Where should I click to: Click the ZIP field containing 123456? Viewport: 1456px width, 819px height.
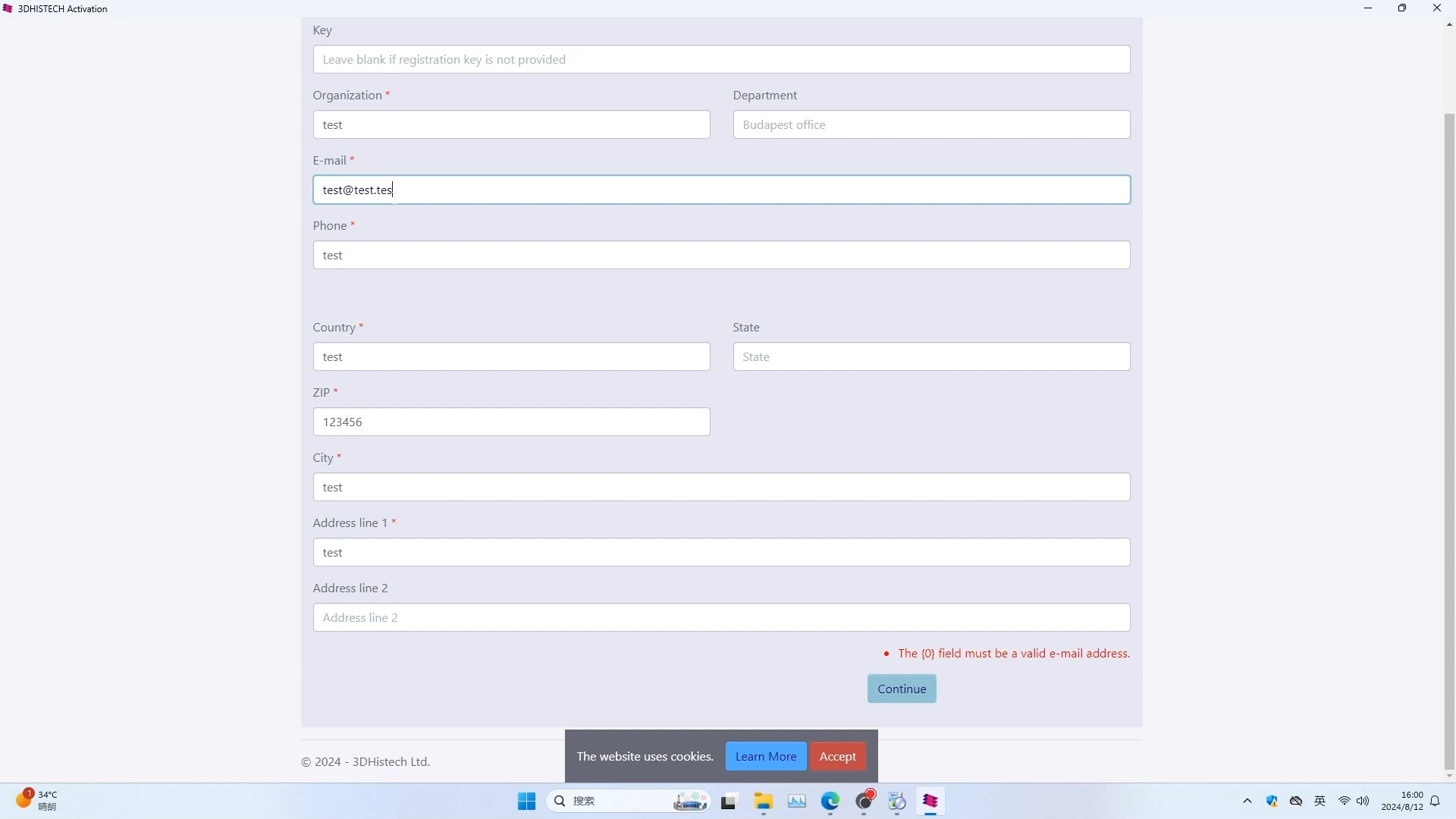(511, 422)
